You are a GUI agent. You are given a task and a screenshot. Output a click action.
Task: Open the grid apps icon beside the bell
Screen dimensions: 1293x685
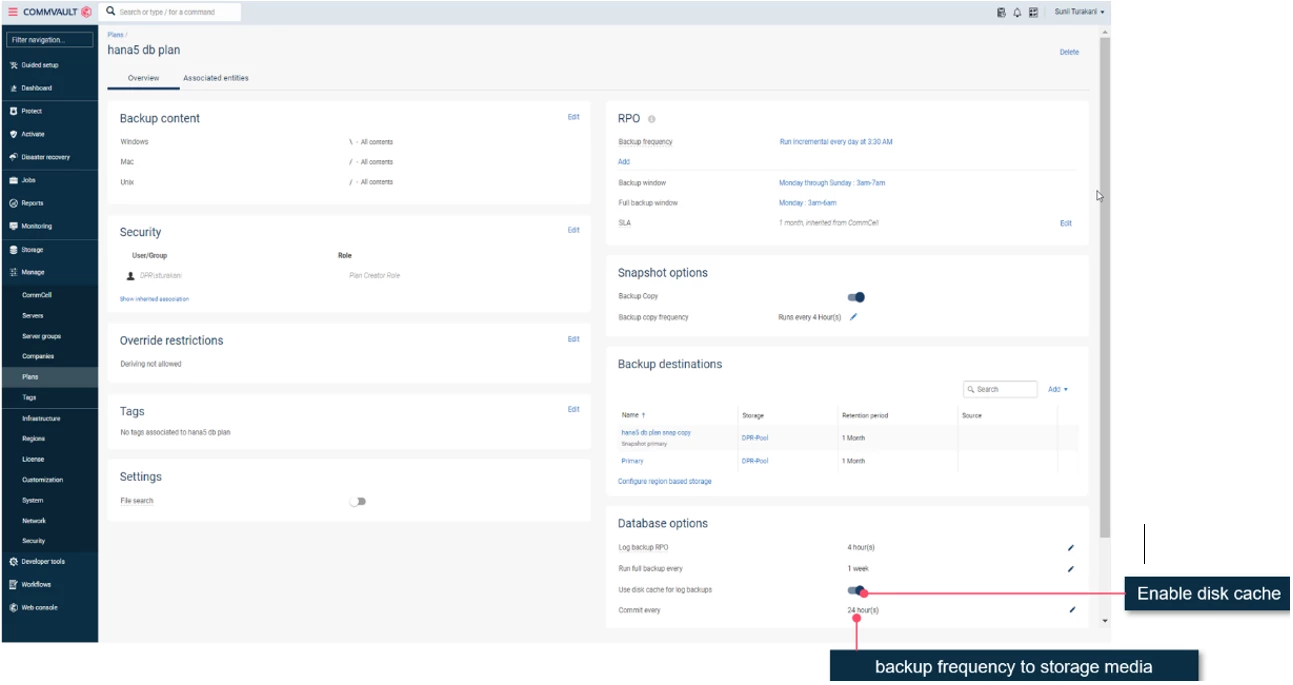(x=1033, y=12)
